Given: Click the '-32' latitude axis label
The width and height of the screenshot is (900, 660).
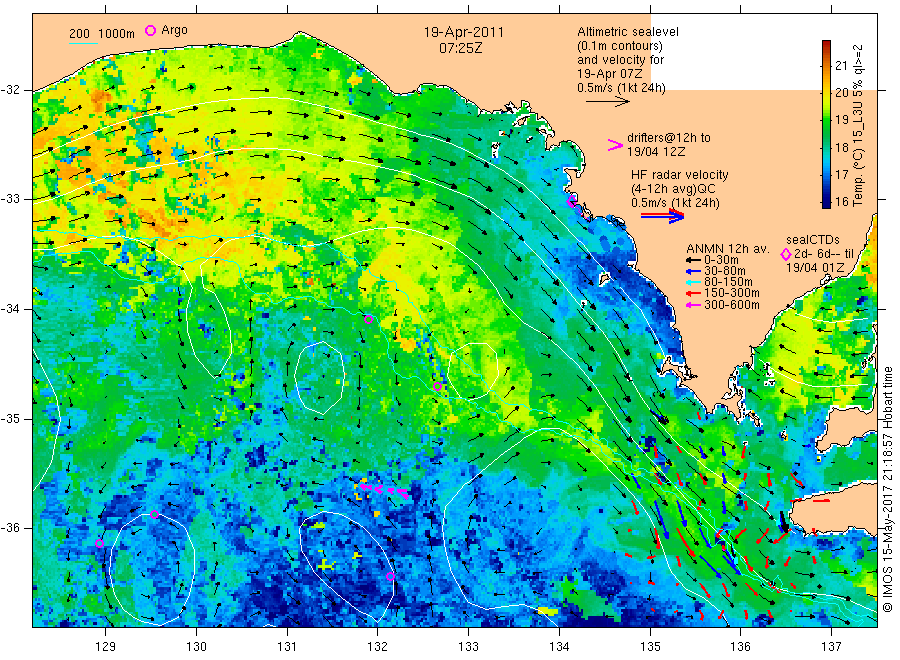Looking at the screenshot, I should click(x=10, y=90).
